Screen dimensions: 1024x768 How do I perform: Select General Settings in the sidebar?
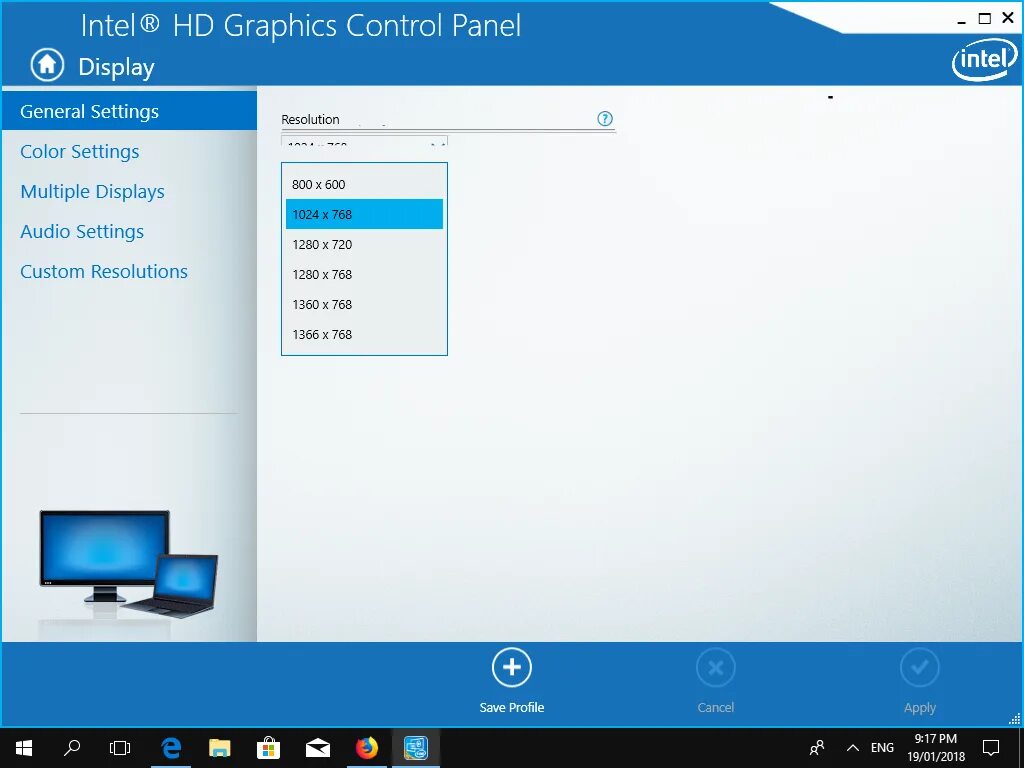(x=129, y=111)
